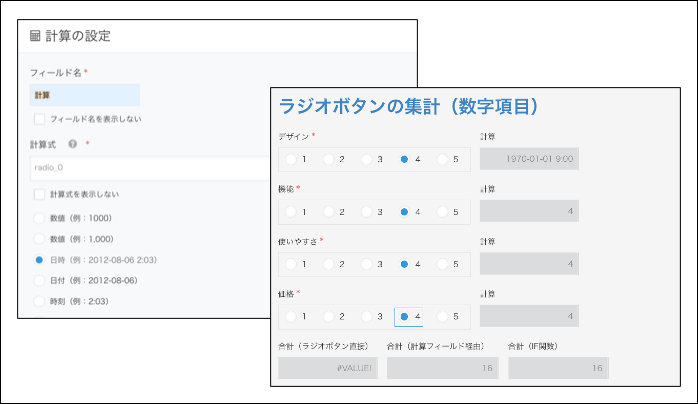The image size is (698, 404).
Task: Check 計算式を表示しない checkbox
Action: [x=40, y=194]
